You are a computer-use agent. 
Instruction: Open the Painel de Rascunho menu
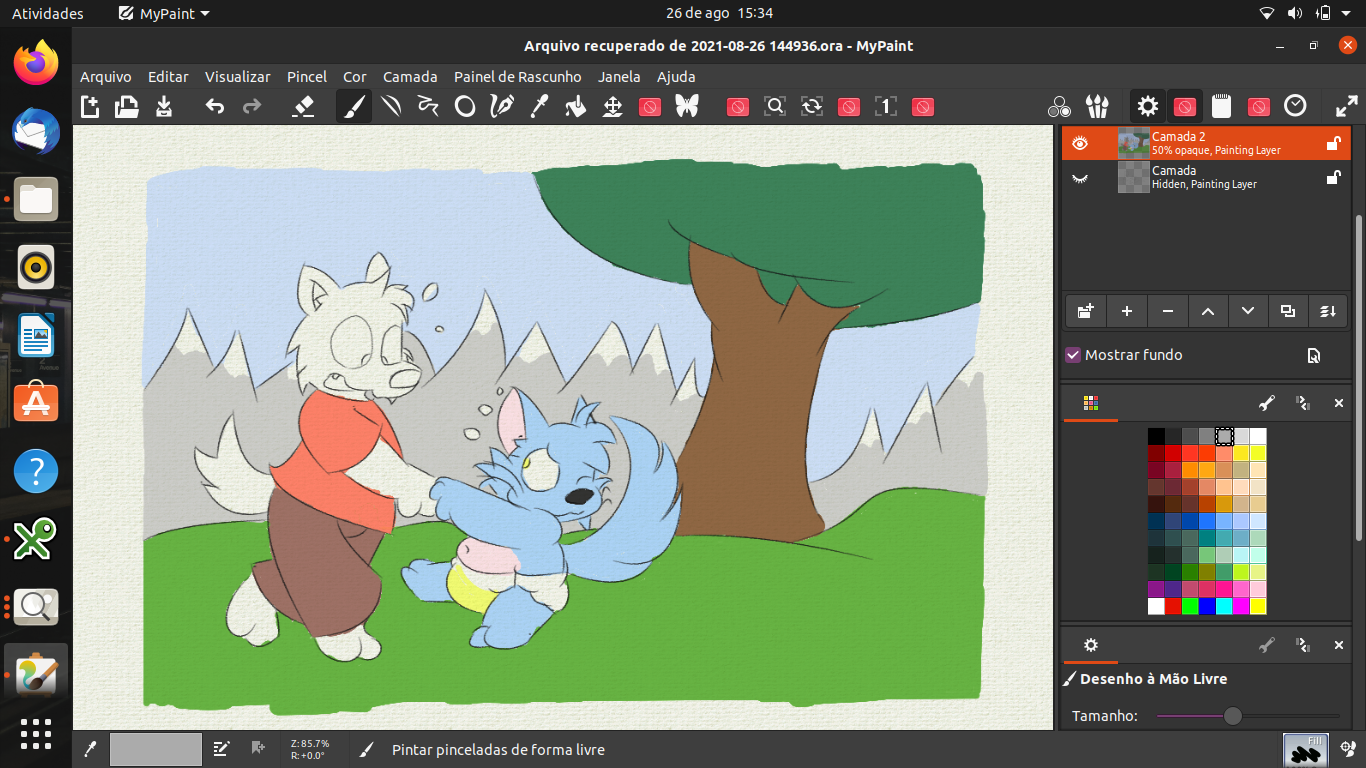(x=518, y=77)
